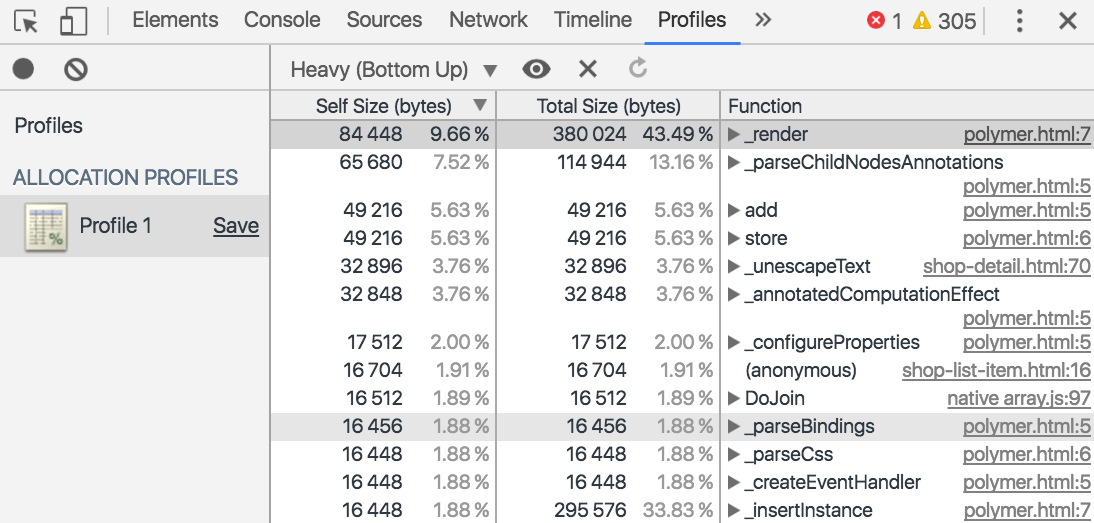Viewport: 1094px width, 523px height.
Task: Click the restore all functions reload icon
Action: pos(638,68)
